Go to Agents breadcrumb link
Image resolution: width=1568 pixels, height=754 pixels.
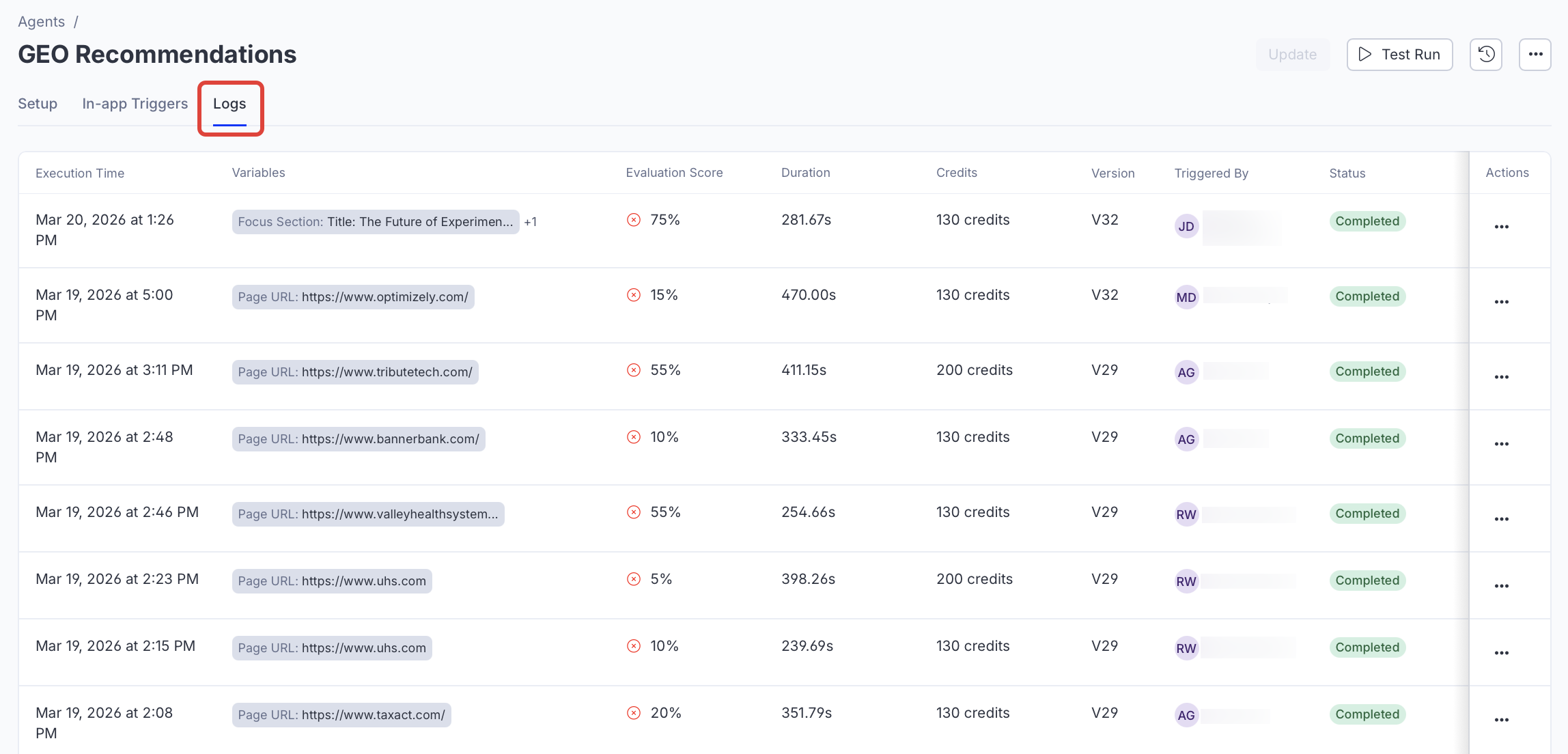click(x=41, y=22)
